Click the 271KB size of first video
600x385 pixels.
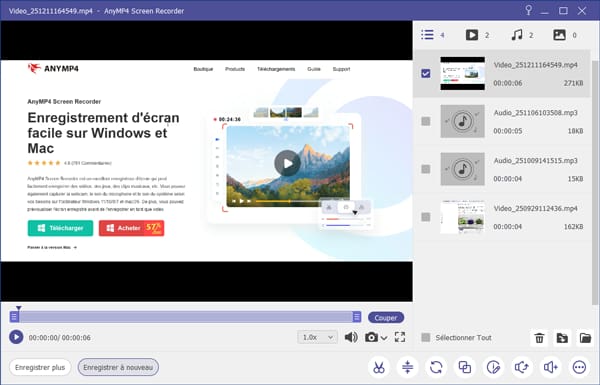pyautogui.click(x=573, y=83)
